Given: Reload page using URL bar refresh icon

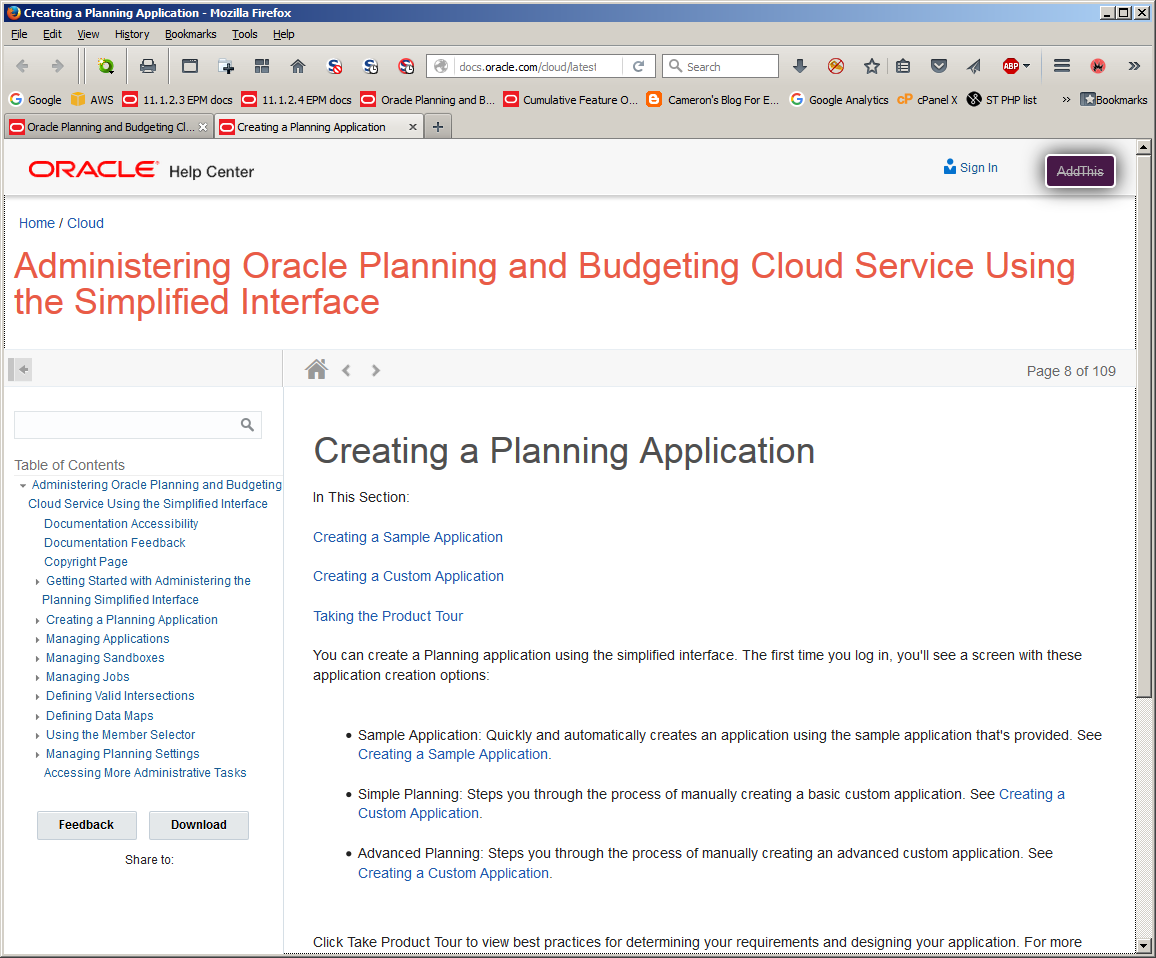Looking at the screenshot, I should coord(639,66).
